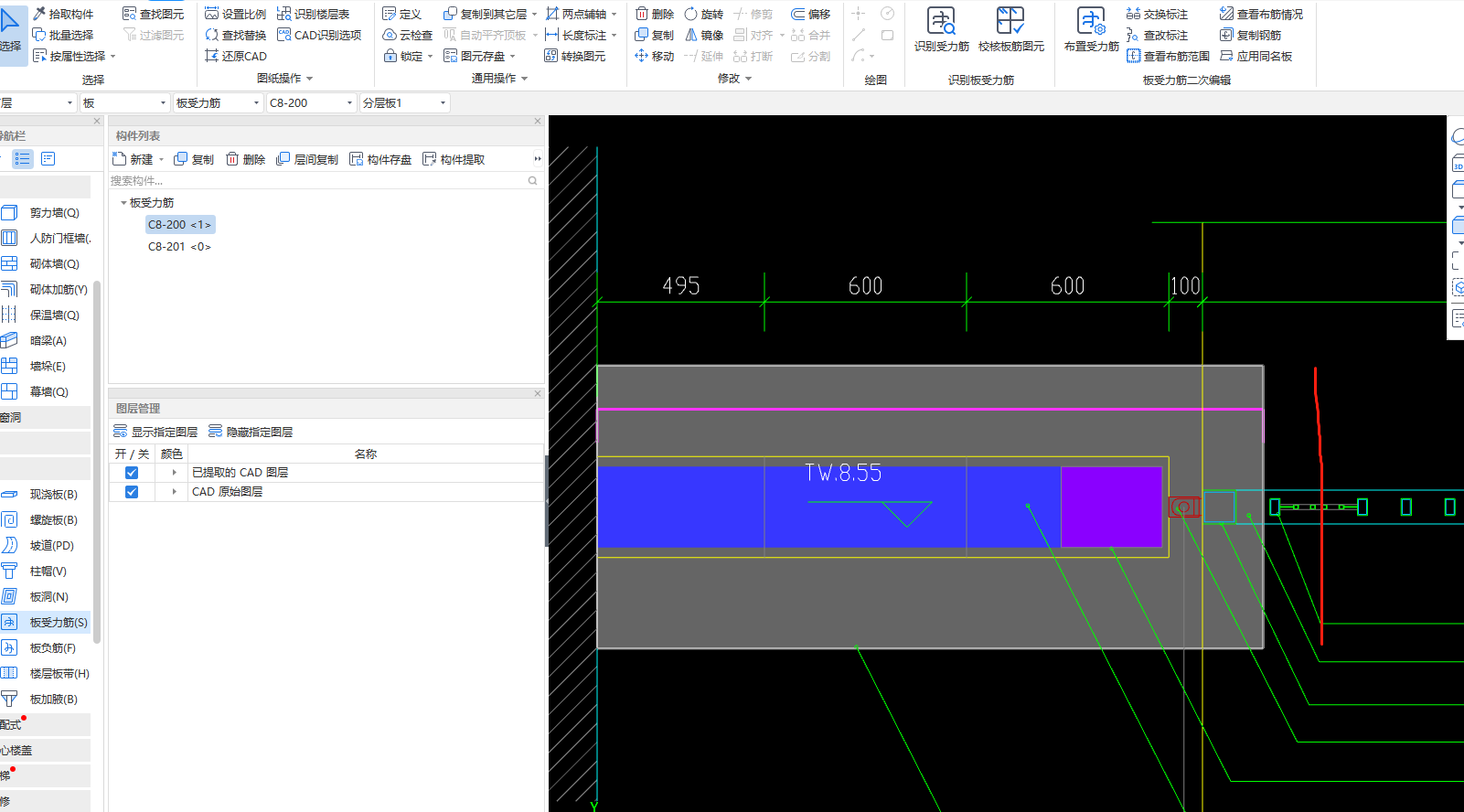The image size is (1464, 812).
Task: Close the 图层管理 panel
Action: 538,393
